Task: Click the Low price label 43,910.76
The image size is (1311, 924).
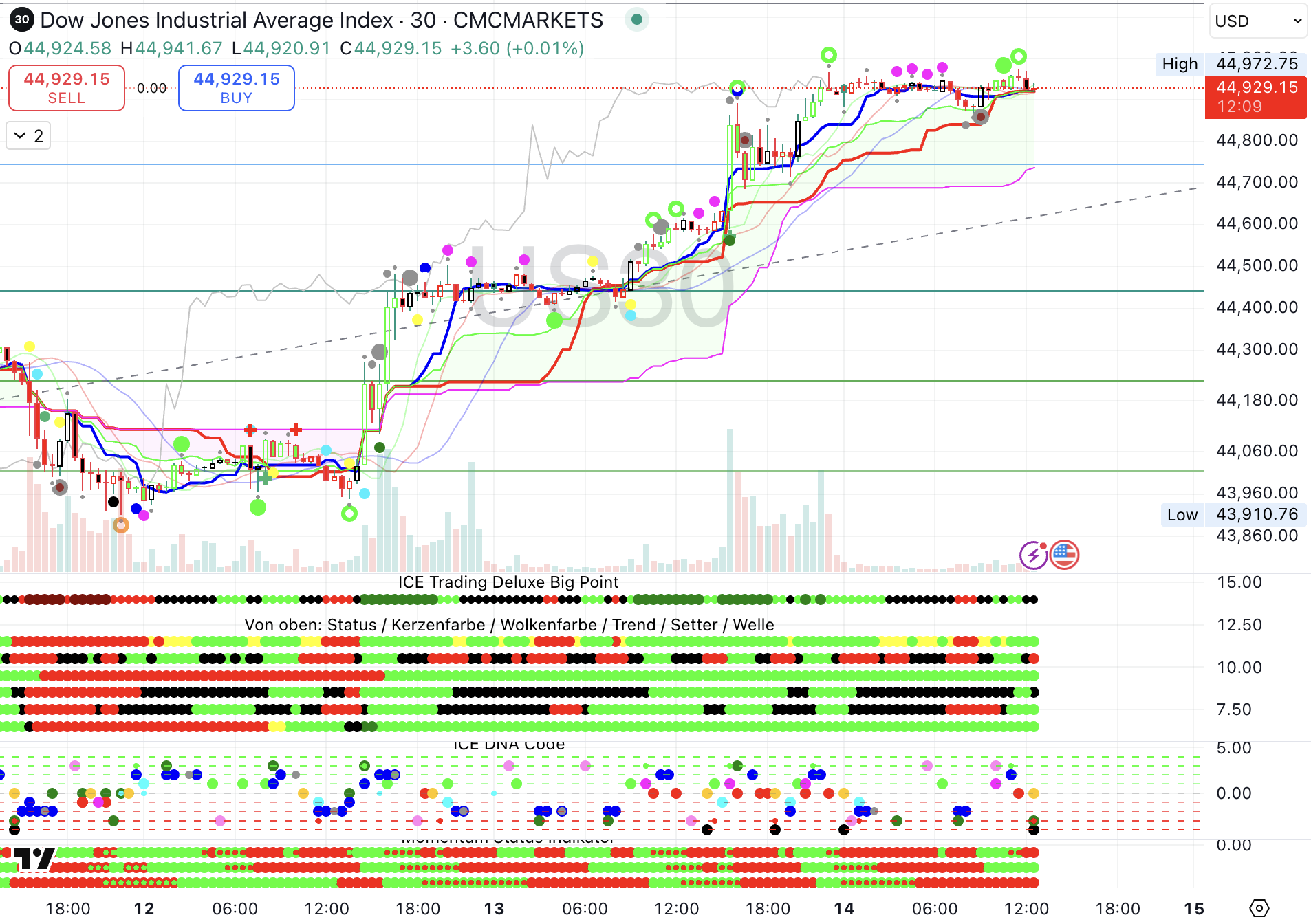Action: click(x=1256, y=514)
